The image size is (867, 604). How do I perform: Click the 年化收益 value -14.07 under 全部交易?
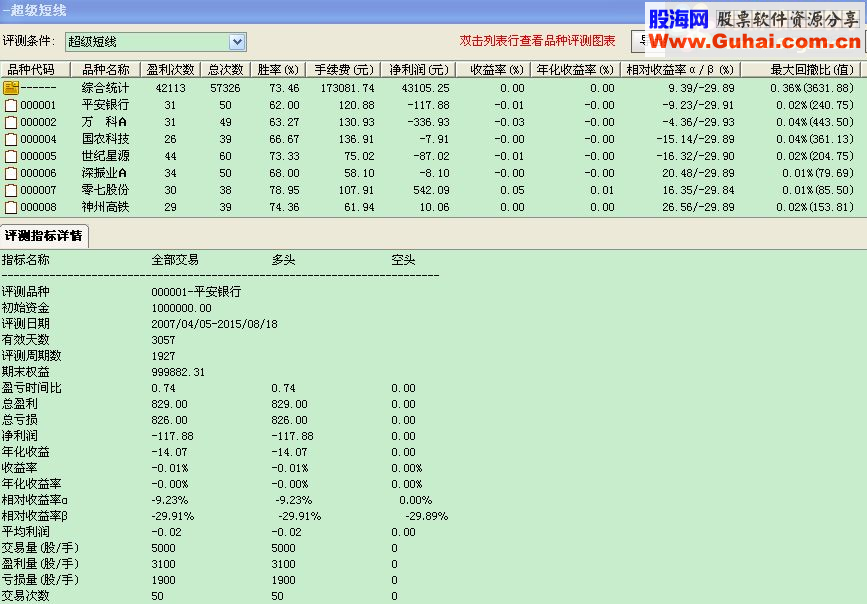pyautogui.click(x=169, y=452)
